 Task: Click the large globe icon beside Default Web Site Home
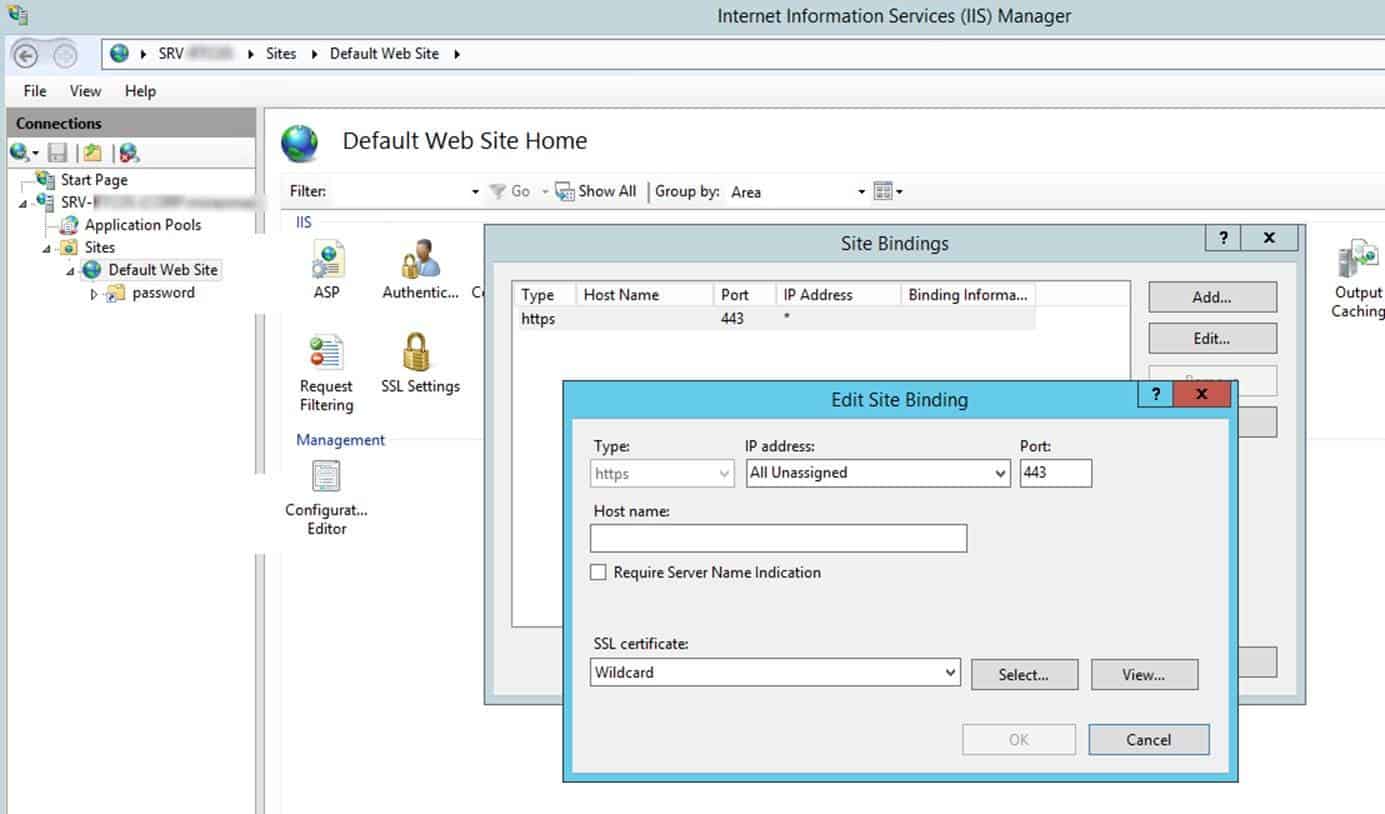pos(299,143)
